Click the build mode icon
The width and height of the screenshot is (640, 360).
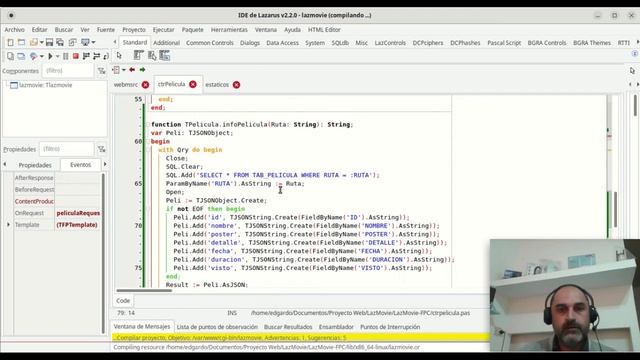(x=33, y=56)
